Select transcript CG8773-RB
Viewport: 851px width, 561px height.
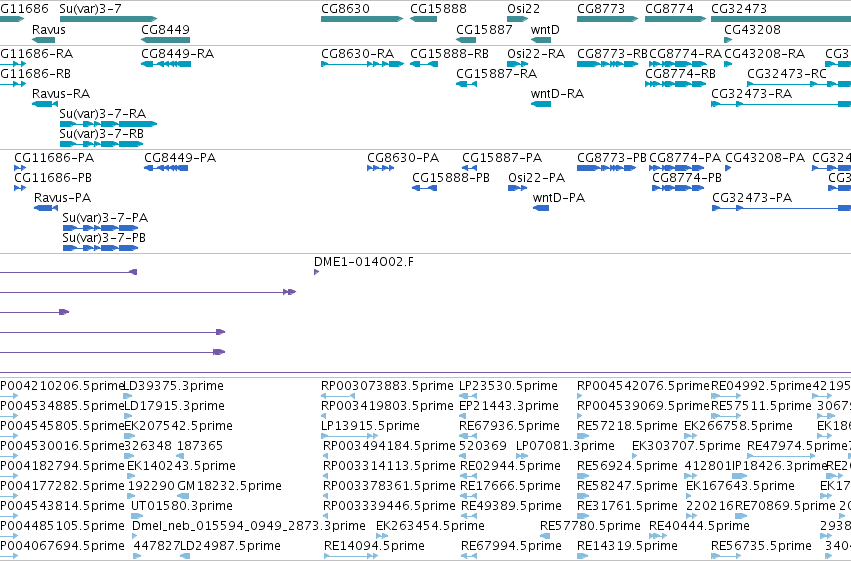608,64
